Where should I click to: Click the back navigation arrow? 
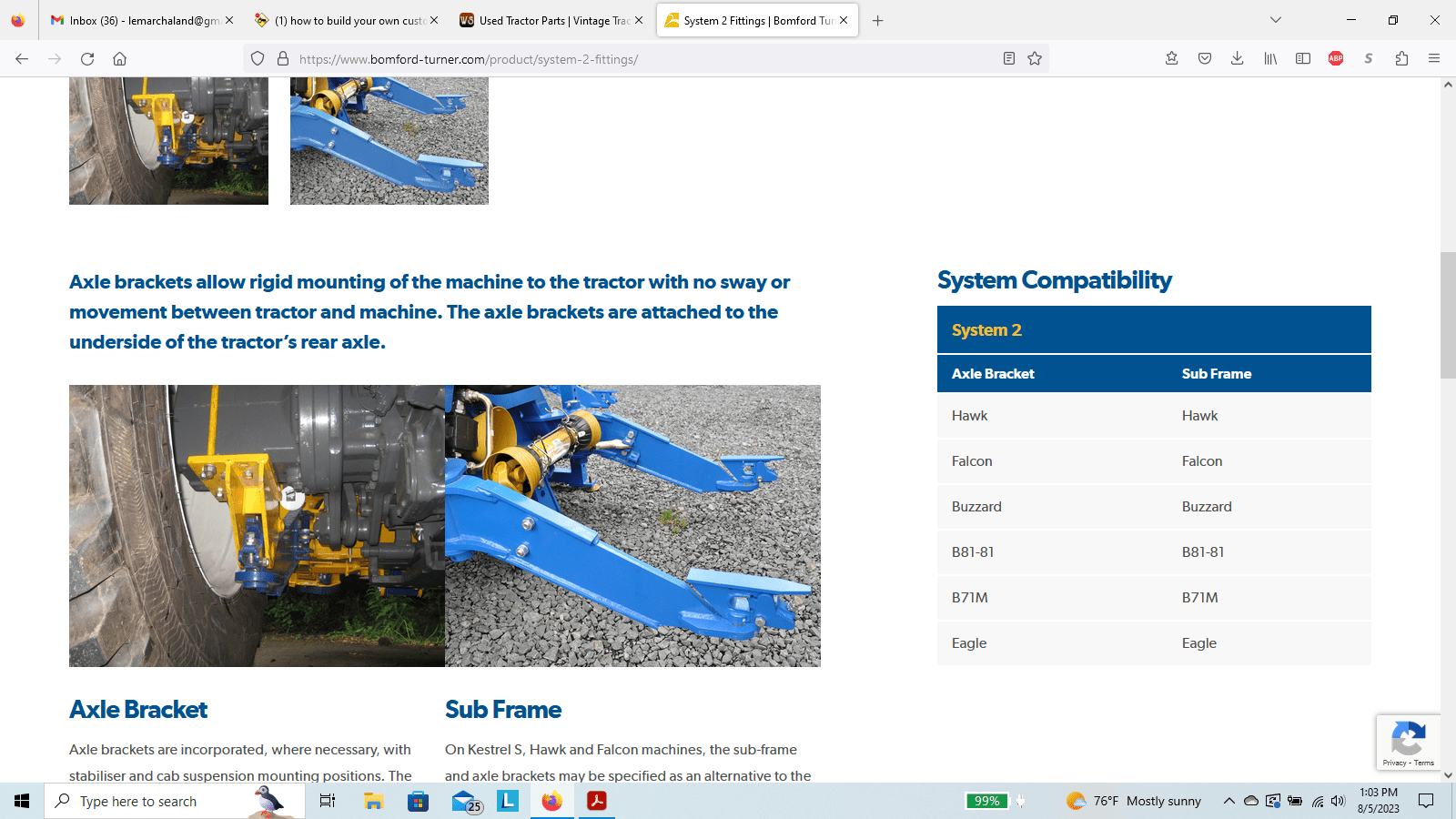click(21, 58)
